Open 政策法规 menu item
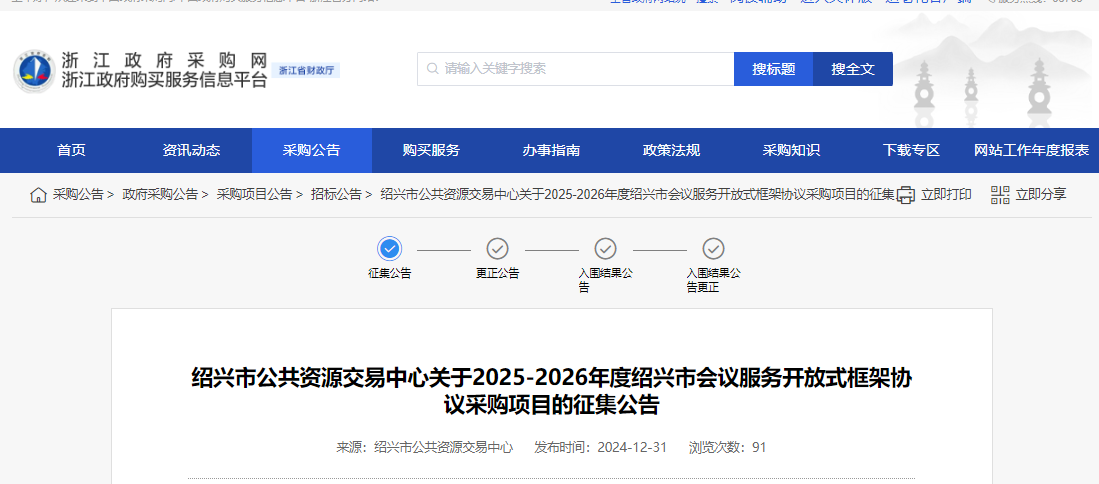 (x=671, y=150)
